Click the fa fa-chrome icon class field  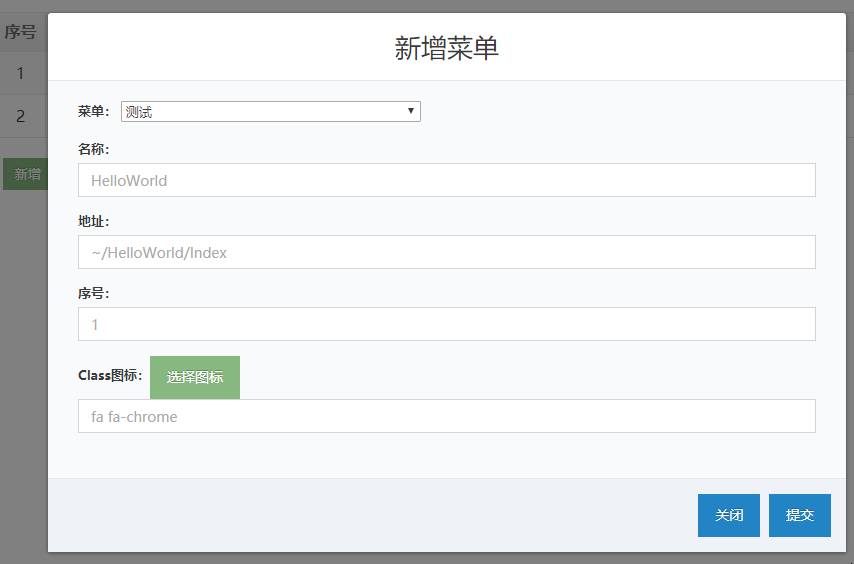pyautogui.click(x=446, y=417)
